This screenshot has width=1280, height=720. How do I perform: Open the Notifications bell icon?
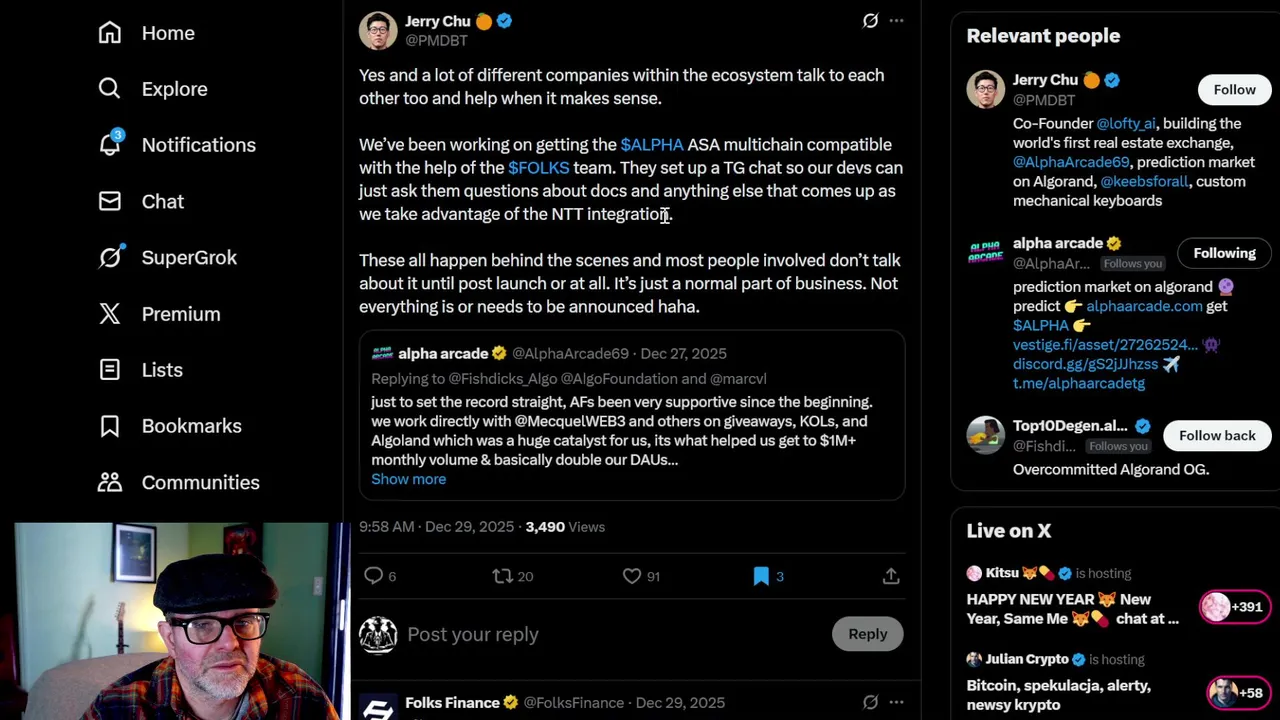click(110, 145)
